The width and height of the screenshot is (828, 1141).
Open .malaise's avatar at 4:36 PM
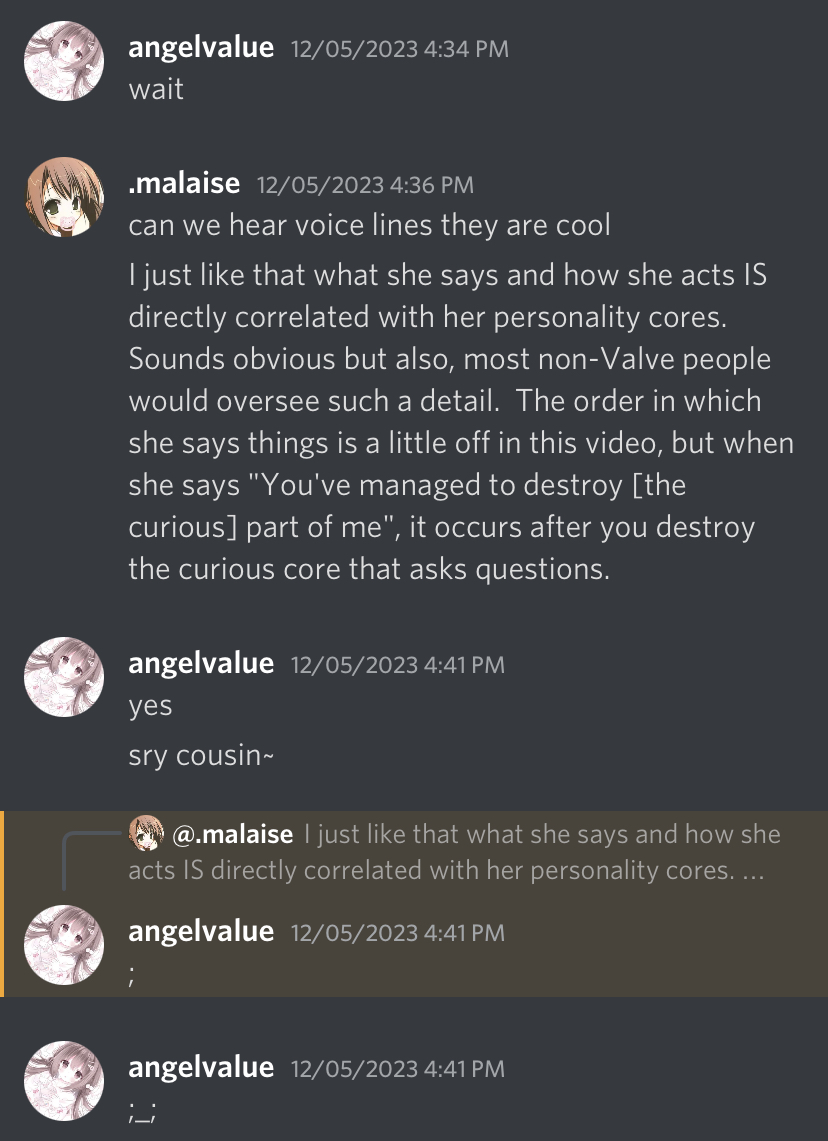(x=64, y=197)
